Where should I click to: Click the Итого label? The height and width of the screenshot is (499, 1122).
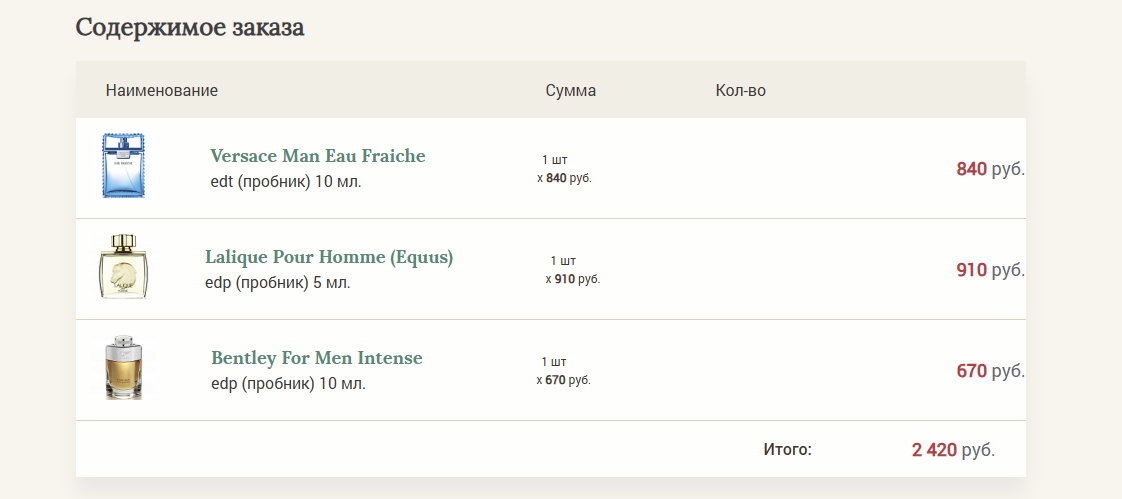point(787,450)
